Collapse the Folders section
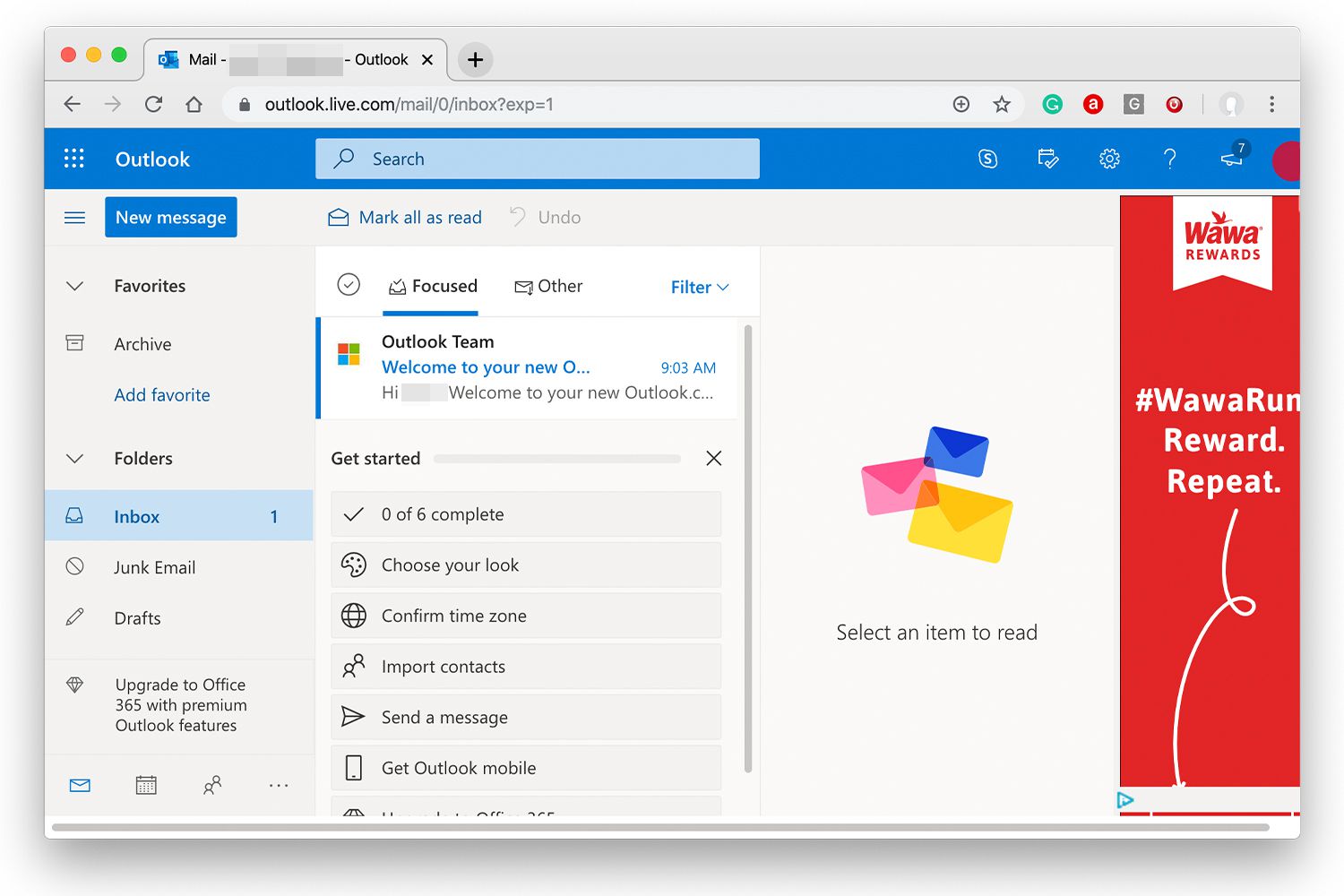 (x=75, y=459)
